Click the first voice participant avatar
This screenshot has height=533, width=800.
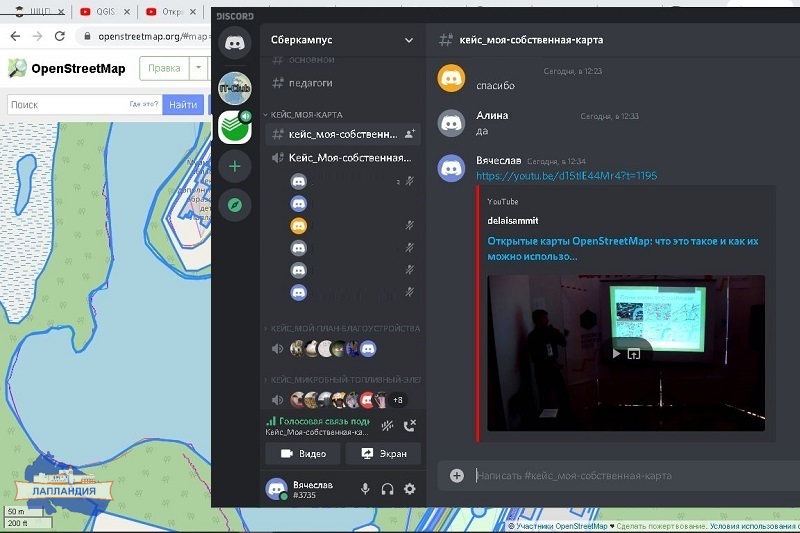[298, 181]
